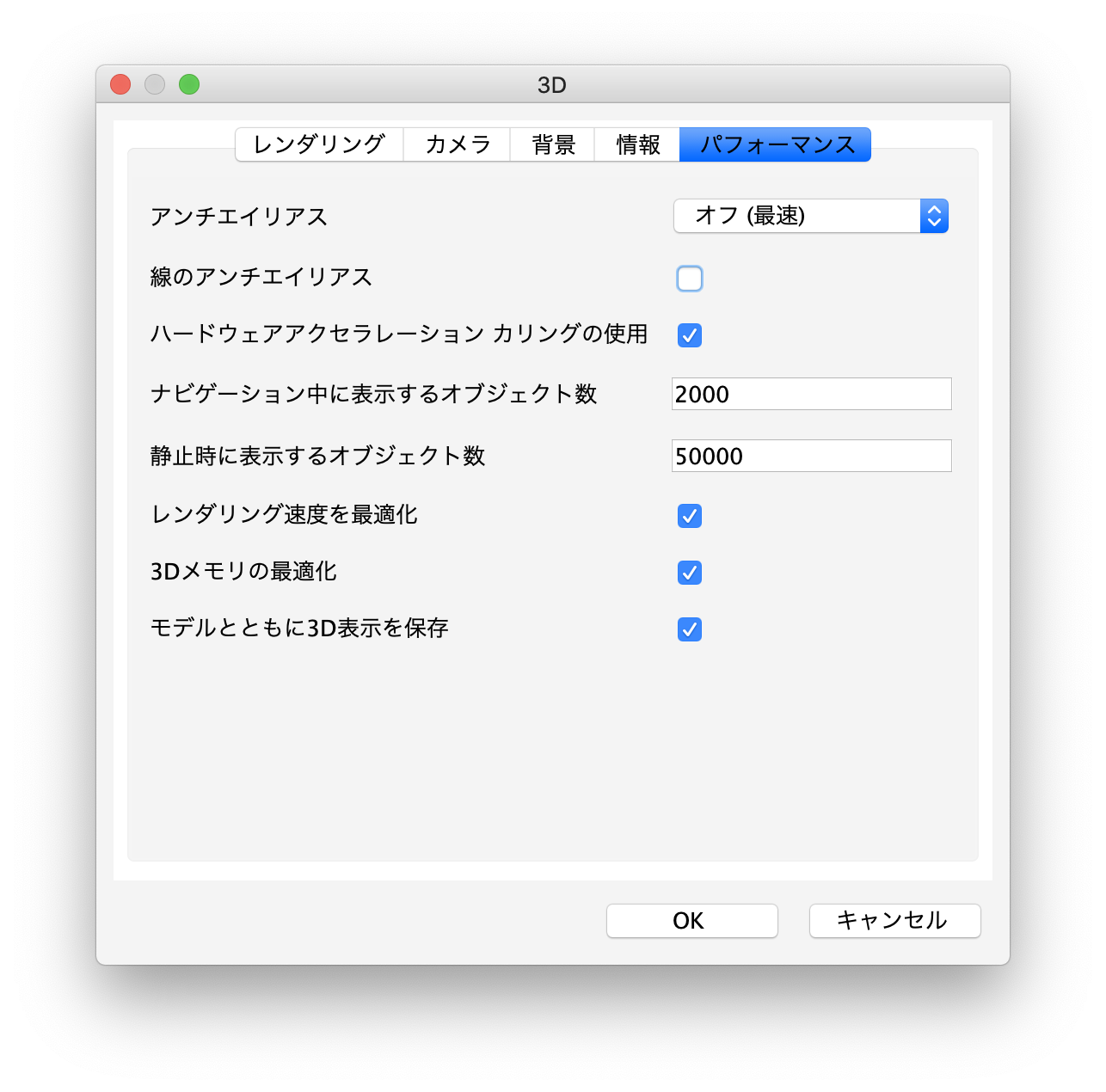1106x1092 pixels.
Task: Close the 3D dialog with red button
Action: pyautogui.click(x=120, y=84)
